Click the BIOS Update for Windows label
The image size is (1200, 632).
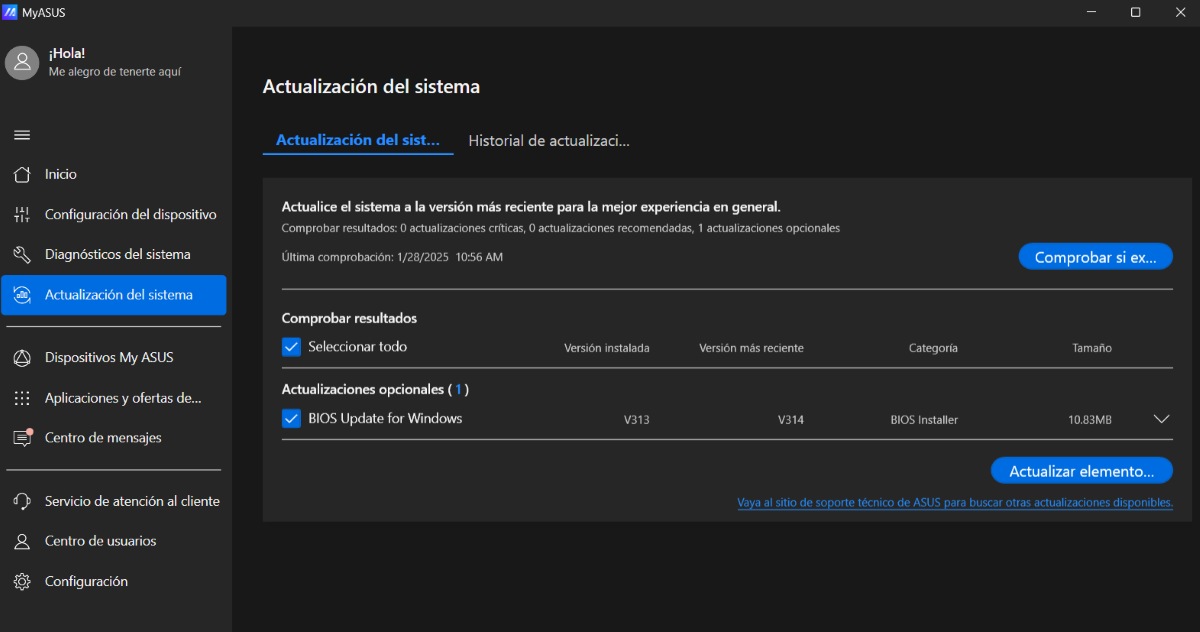(385, 418)
